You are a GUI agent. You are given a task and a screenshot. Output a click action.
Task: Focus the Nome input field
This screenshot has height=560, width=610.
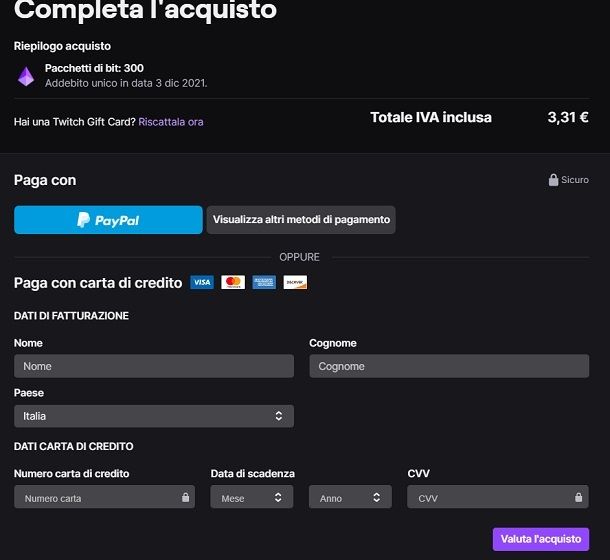pos(154,366)
